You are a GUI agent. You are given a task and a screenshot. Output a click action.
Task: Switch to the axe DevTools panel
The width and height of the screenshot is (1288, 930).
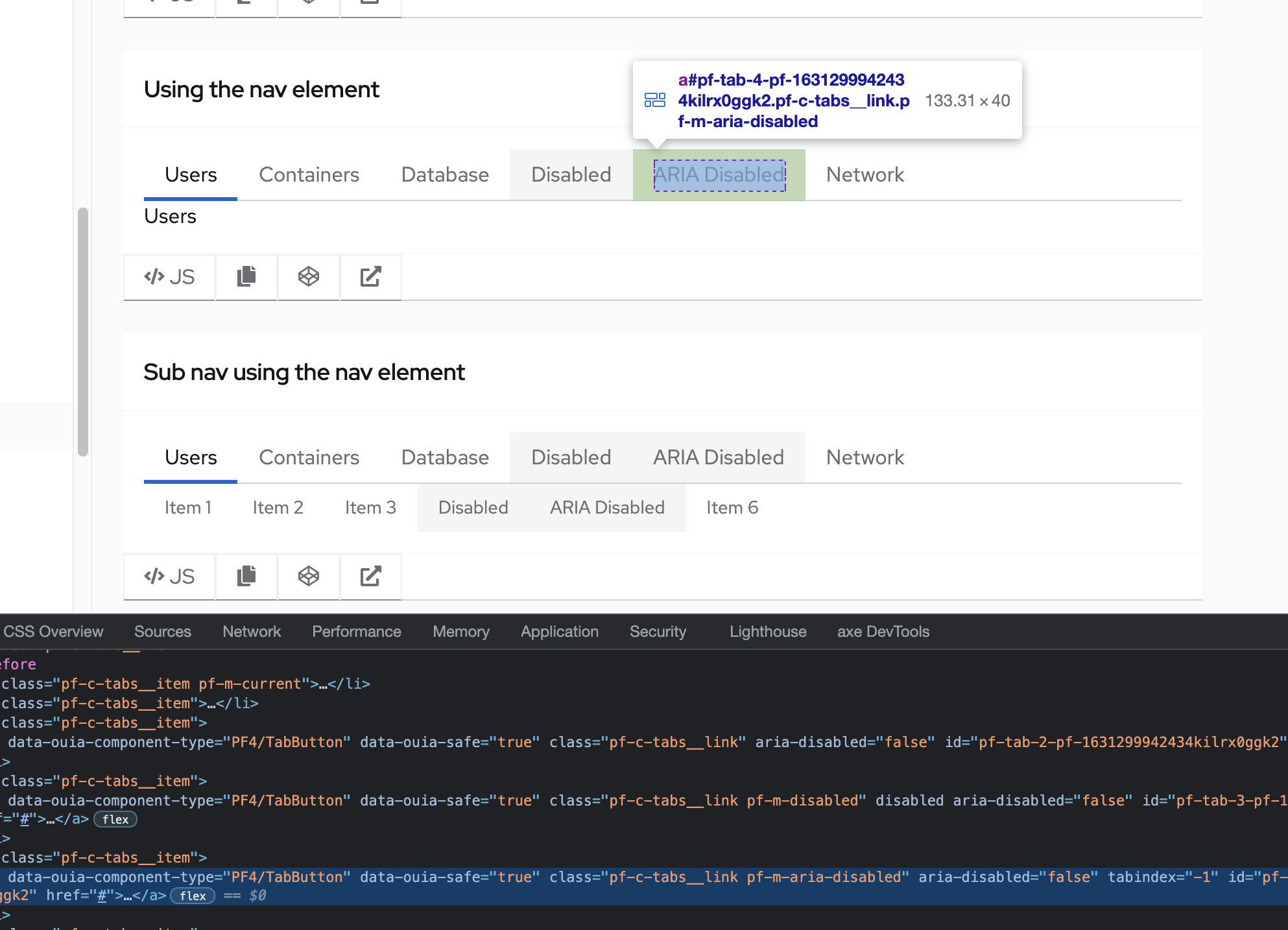tap(883, 632)
